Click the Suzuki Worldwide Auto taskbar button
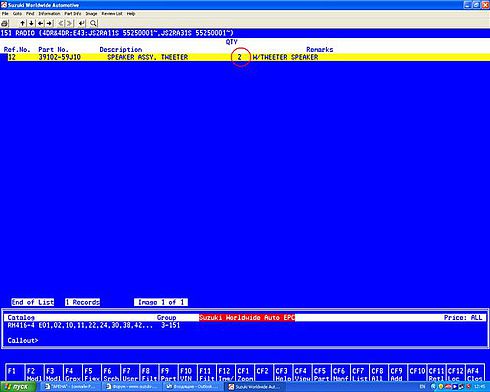This screenshot has height=392, width=490. (x=253, y=387)
